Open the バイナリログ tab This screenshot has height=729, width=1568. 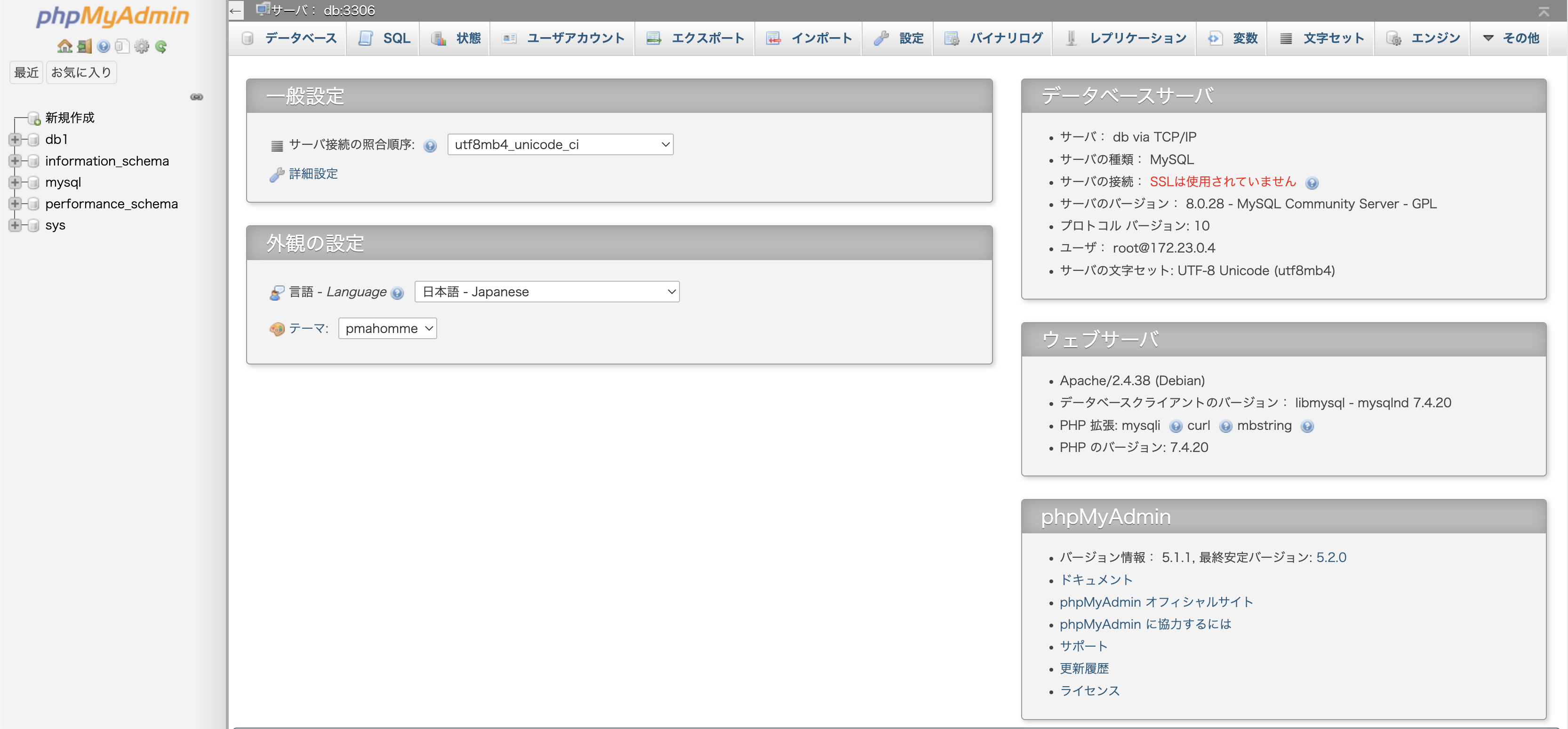994,39
